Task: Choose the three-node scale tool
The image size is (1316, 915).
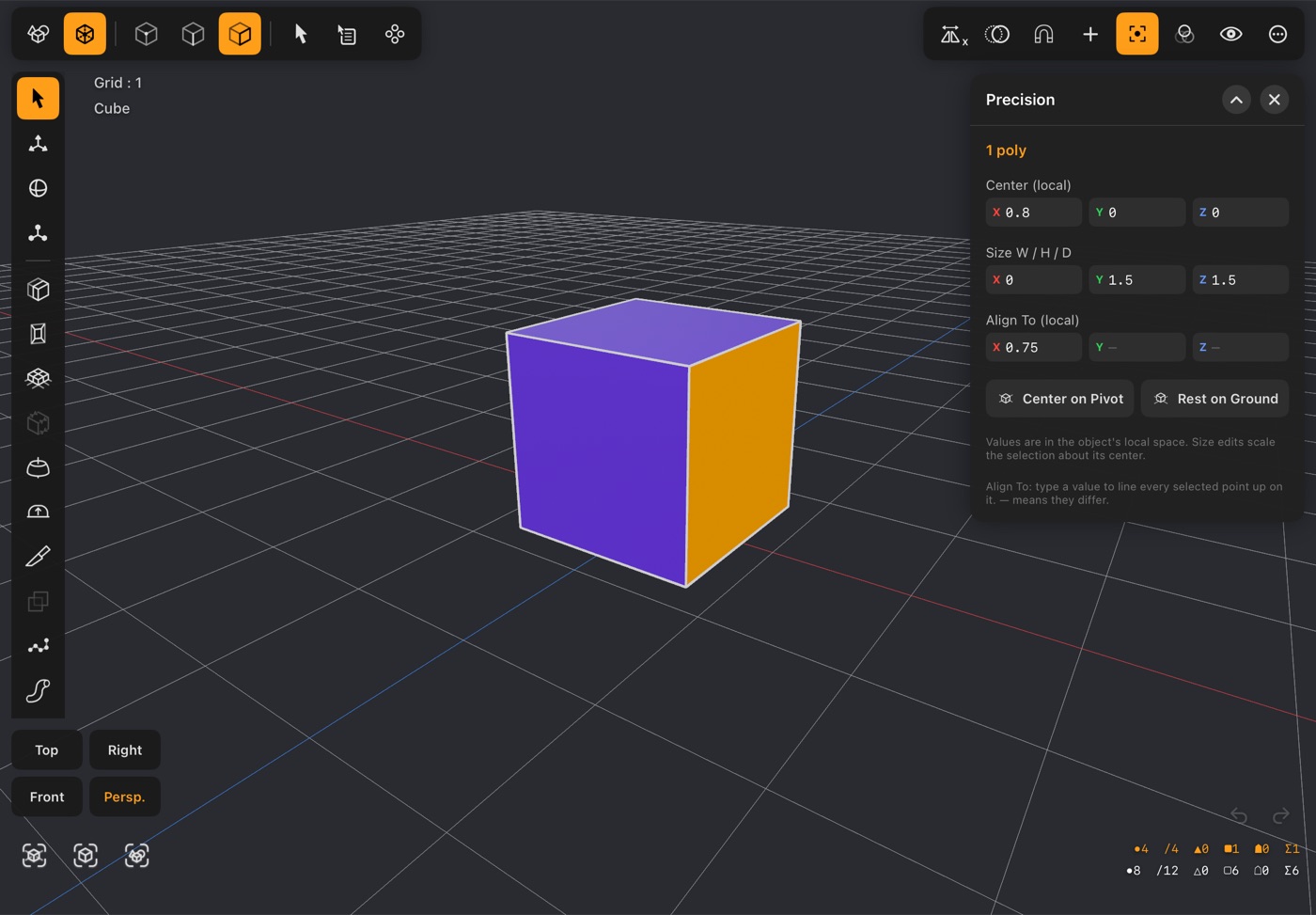Action: click(38, 233)
